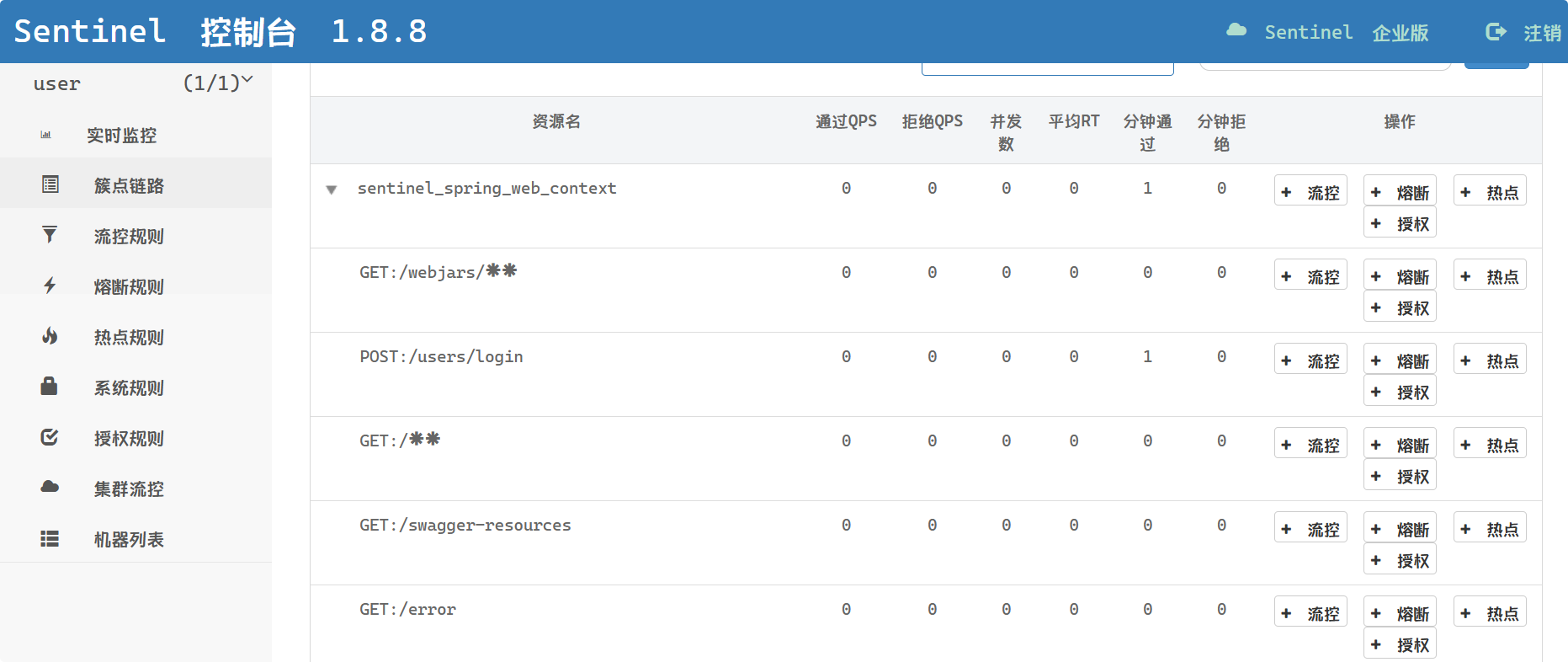1568x662 pixels.
Task: Click the 流控规则 funnel icon
Action: pos(50,234)
